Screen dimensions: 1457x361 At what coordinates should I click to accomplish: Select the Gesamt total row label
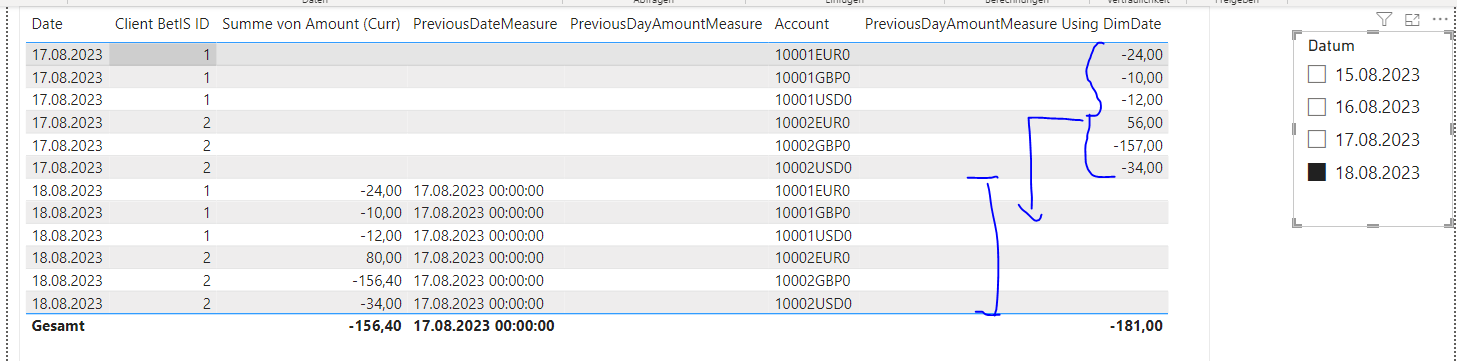58,325
